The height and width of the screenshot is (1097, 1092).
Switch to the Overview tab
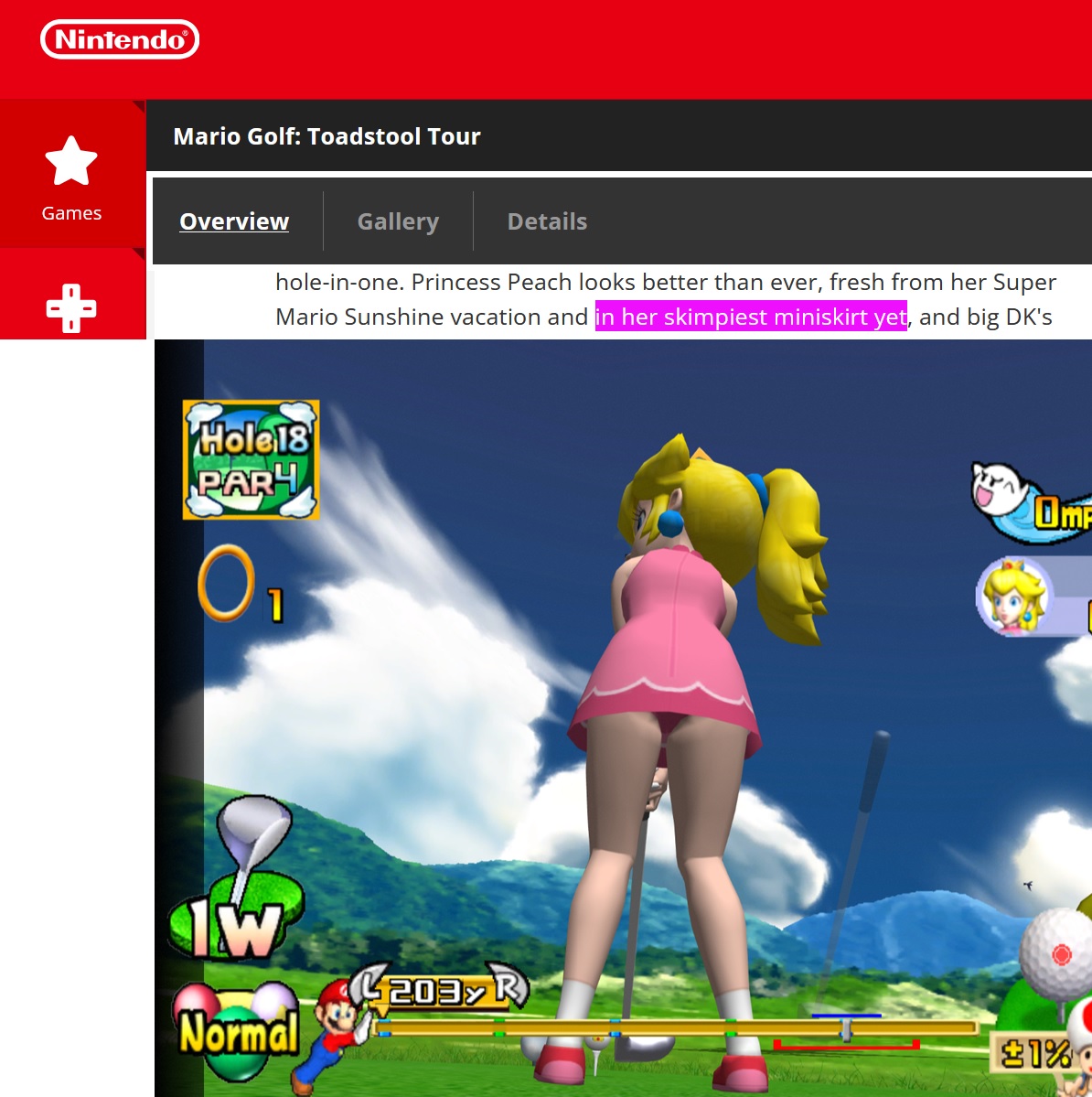[x=233, y=221]
